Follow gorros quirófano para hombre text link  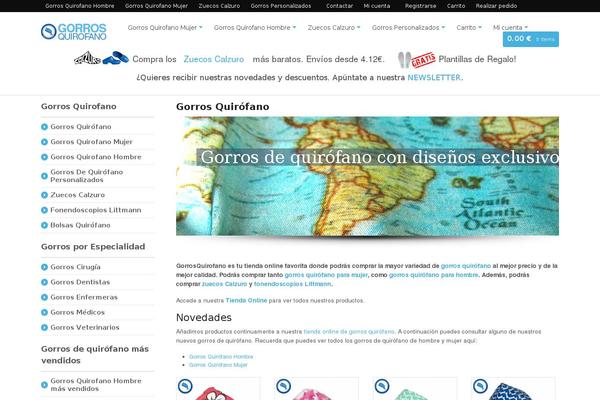[434, 275]
